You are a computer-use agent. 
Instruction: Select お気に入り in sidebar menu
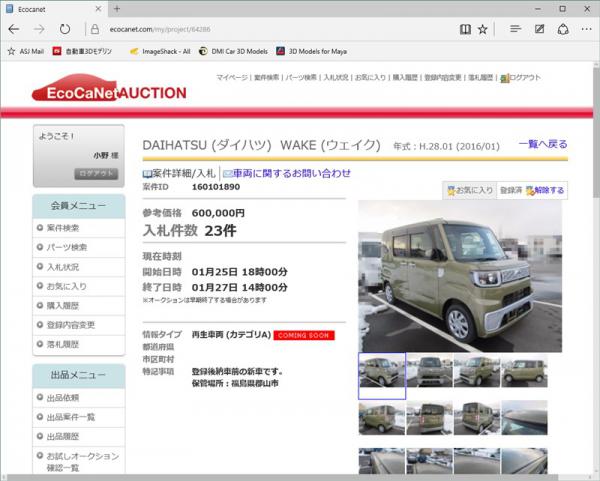[x=79, y=286]
